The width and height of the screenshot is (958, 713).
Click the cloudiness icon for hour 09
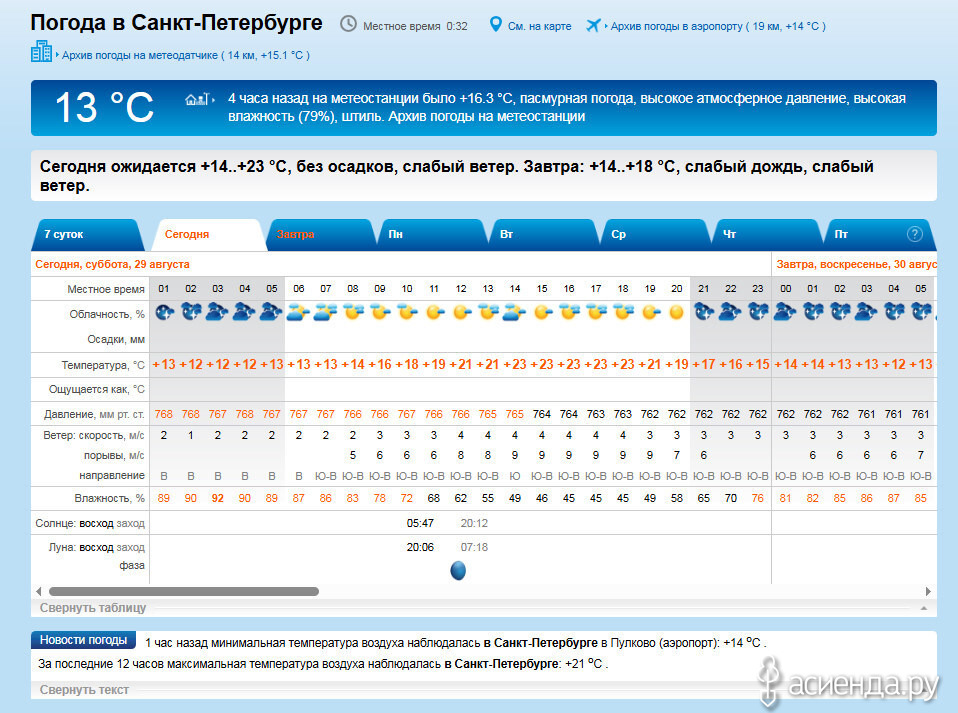(x=380, y=313)
